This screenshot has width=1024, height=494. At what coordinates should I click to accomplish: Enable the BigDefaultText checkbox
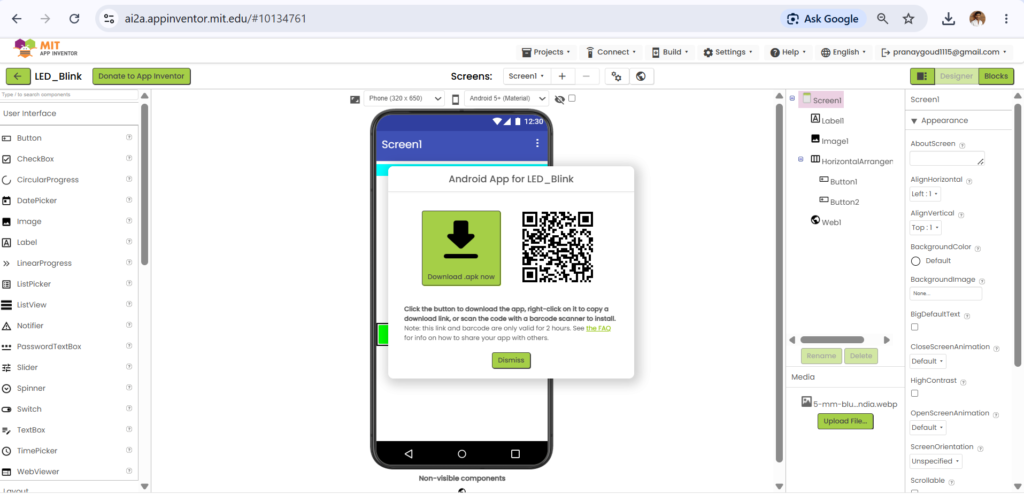coord(914,327)
